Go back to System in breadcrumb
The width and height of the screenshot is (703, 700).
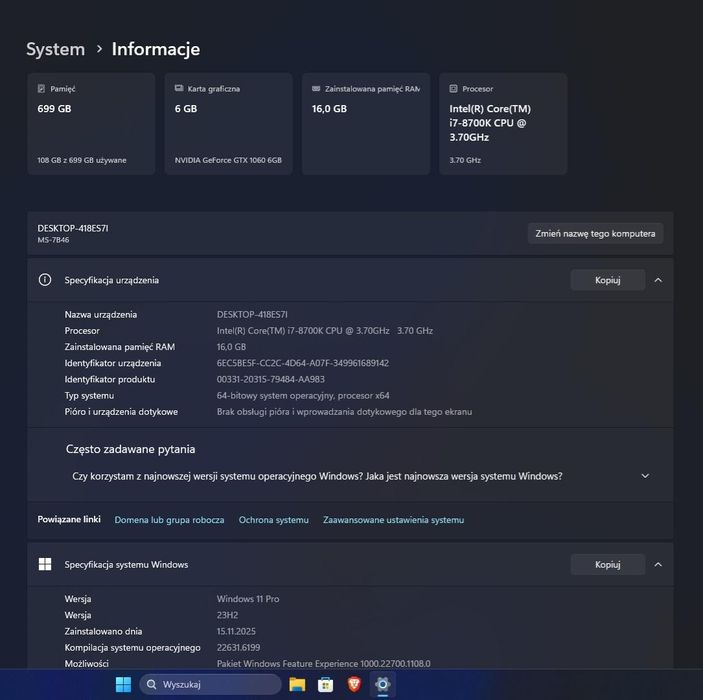pos(56,49)
